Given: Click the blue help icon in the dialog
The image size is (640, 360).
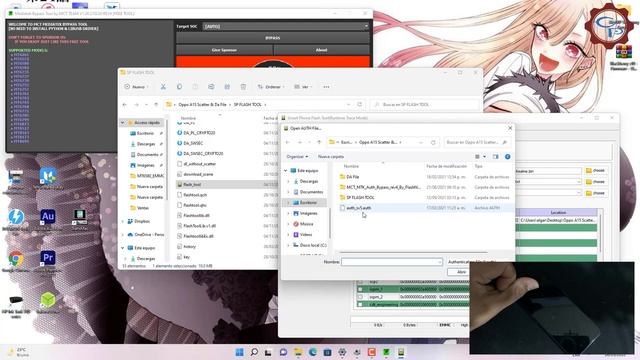Looking at the screenshot, I should tap(507, 157).
